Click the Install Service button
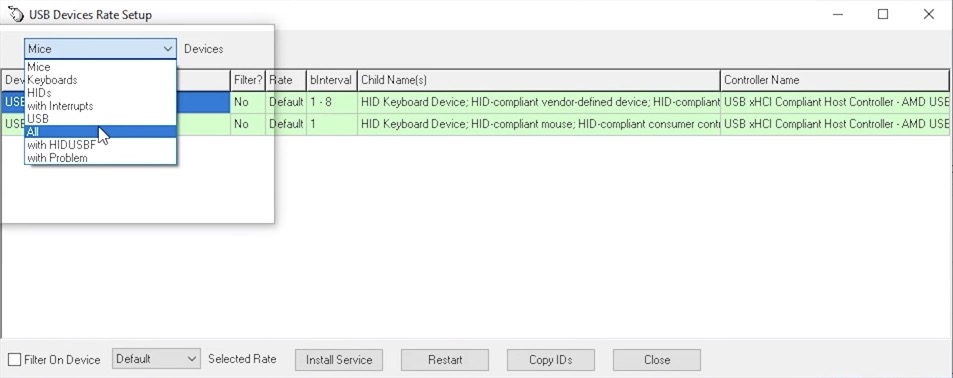The image size is (953, 378). [x=339, y=360]
